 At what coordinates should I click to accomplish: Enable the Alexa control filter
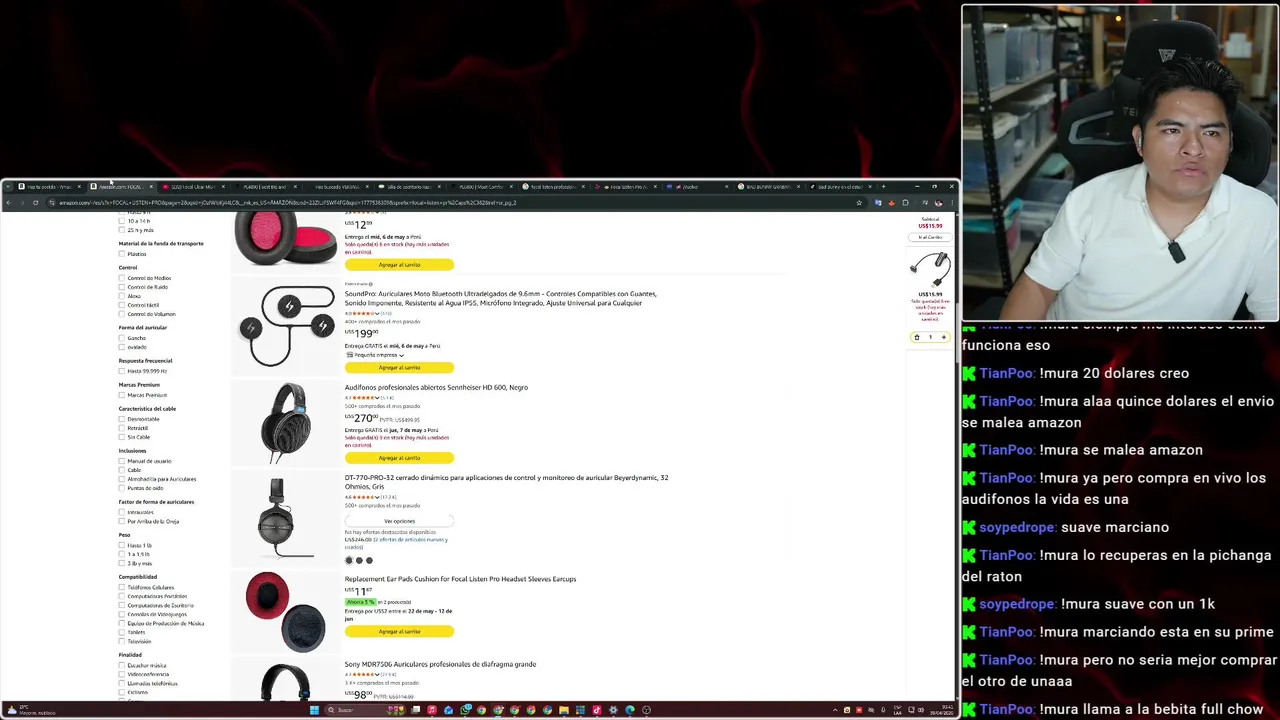(x=122, y=296)
